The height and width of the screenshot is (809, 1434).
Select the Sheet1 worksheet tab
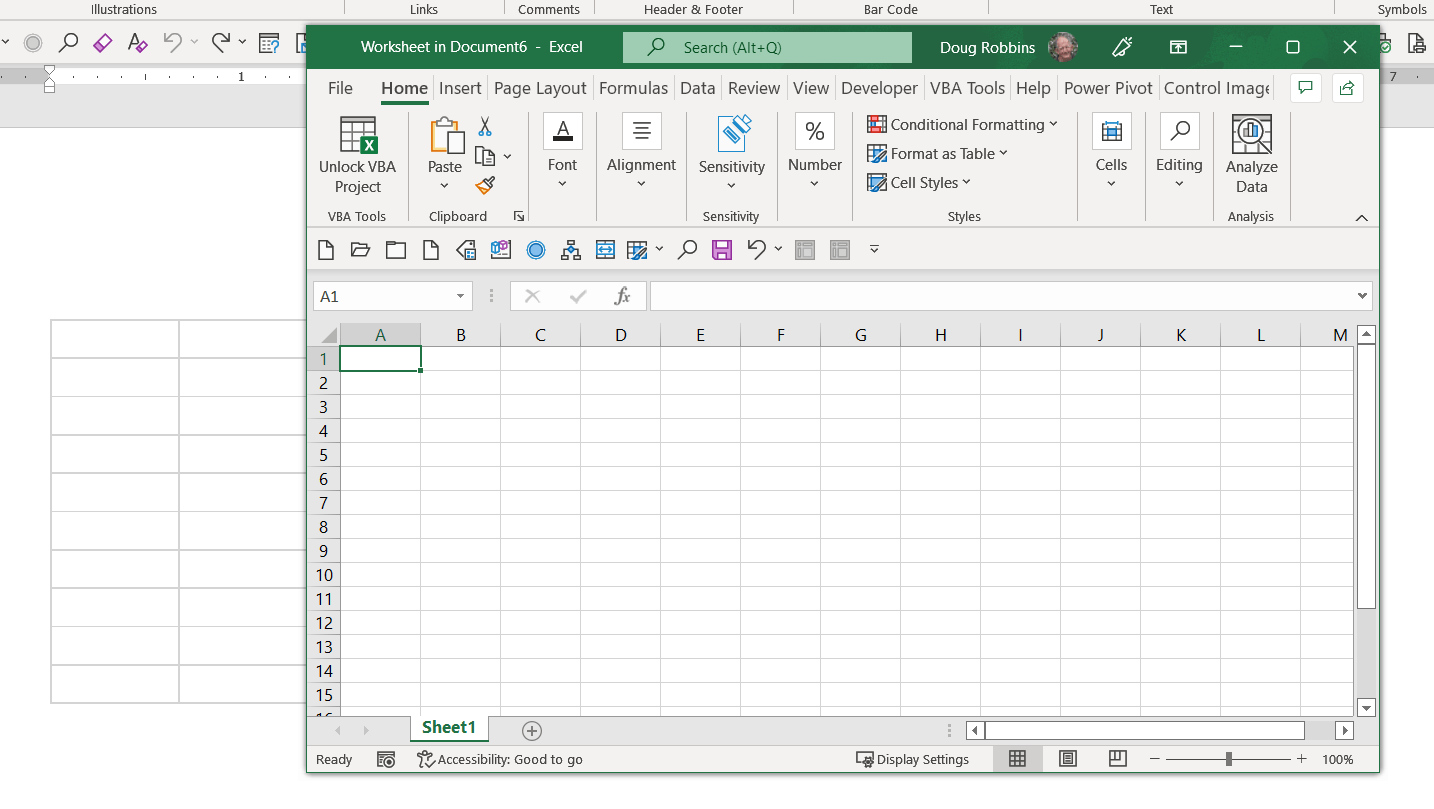pos(449,728)
